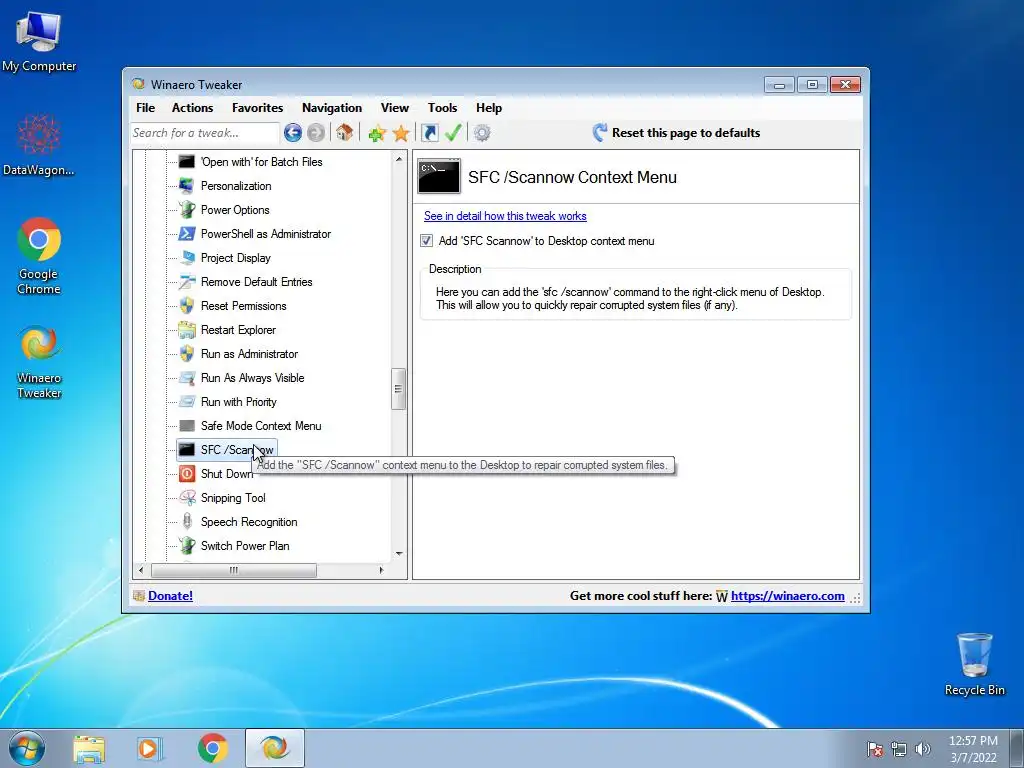Viewport: 1024px width, 768px height.
Task: Open the Favorites menu
Action: coord(257,108)
